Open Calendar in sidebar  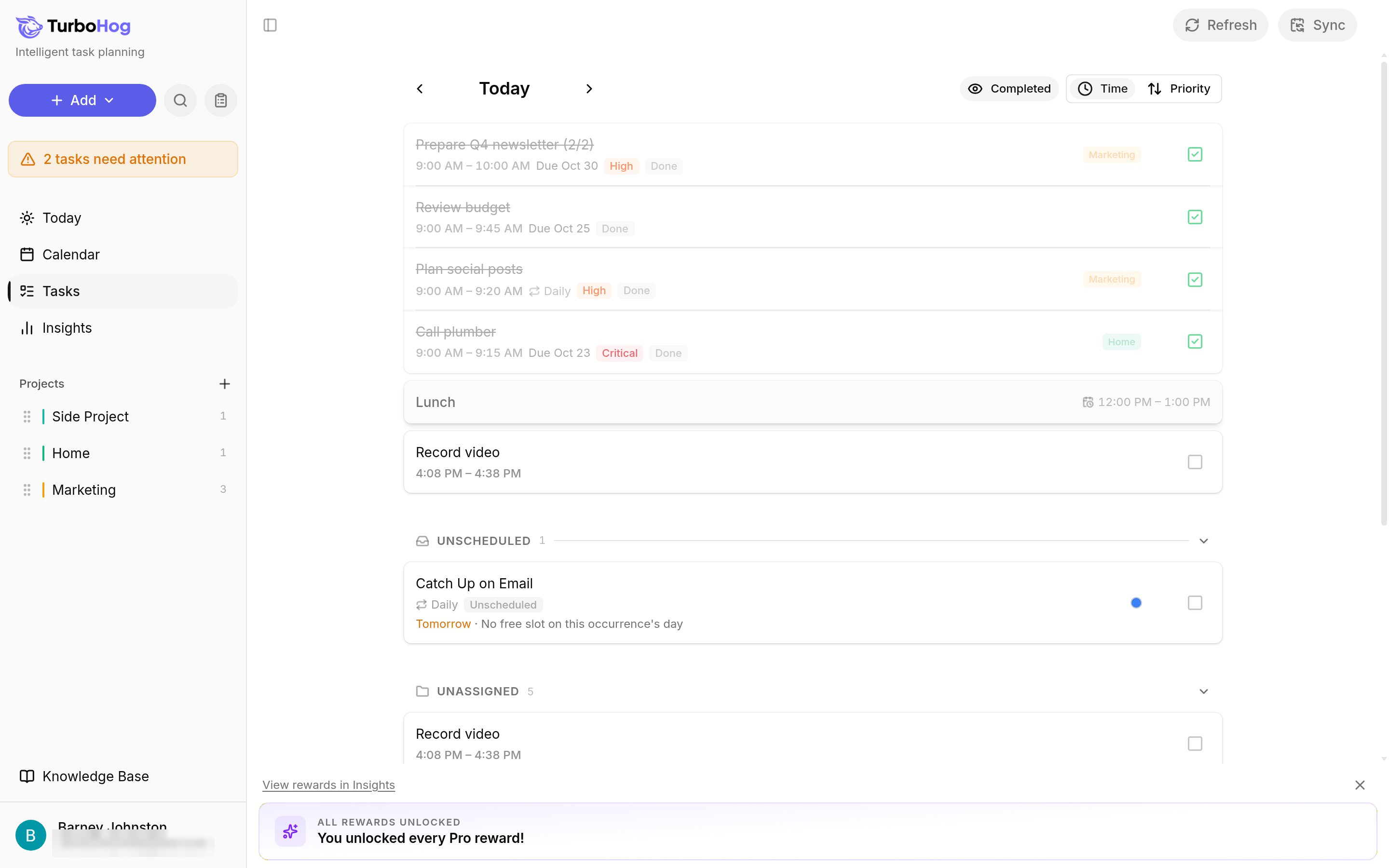tap(123, 254)
